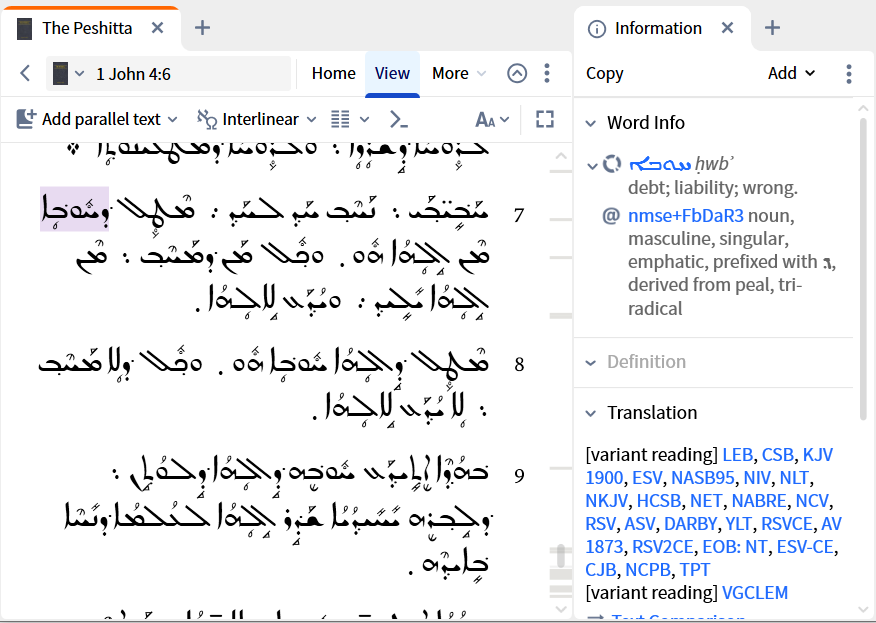876x623 pixels.
Task: Open the YLT translation link
Action: [739, 524]
